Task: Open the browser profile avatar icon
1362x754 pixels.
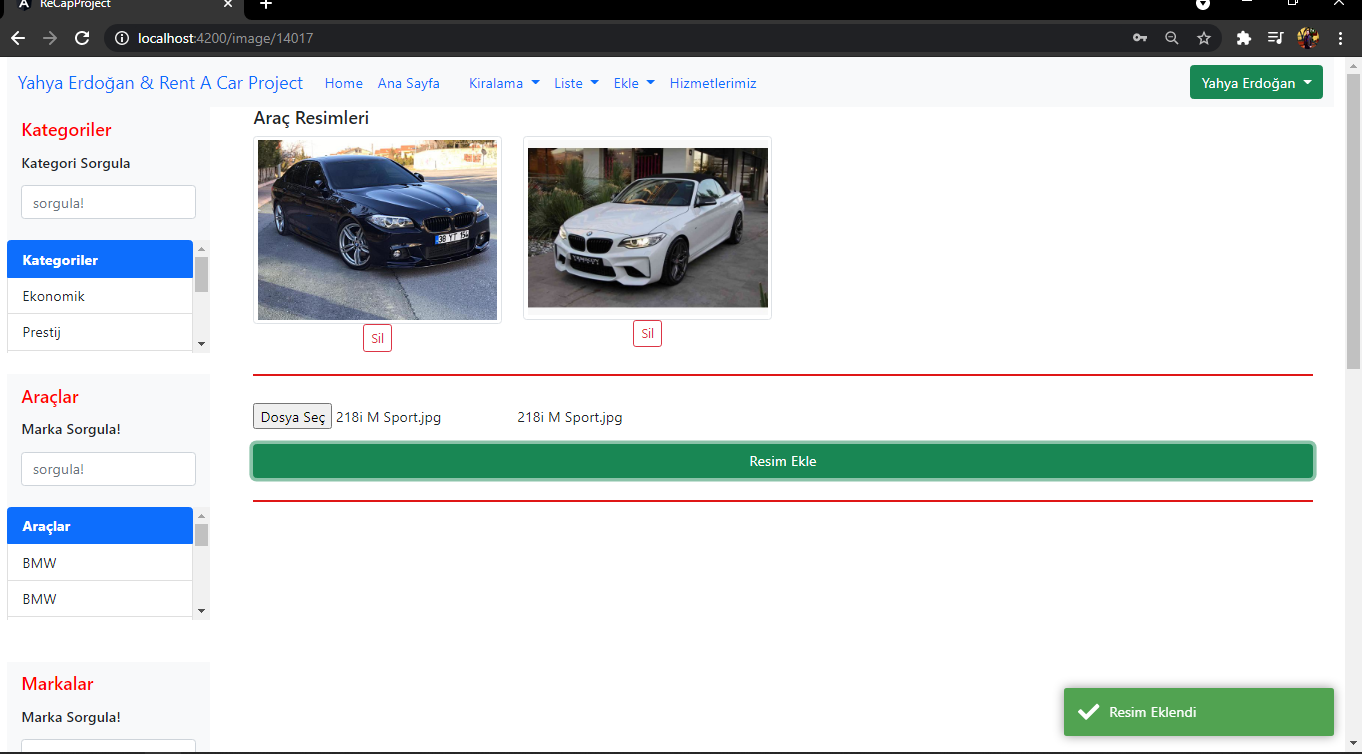Action: [1308, 37]
